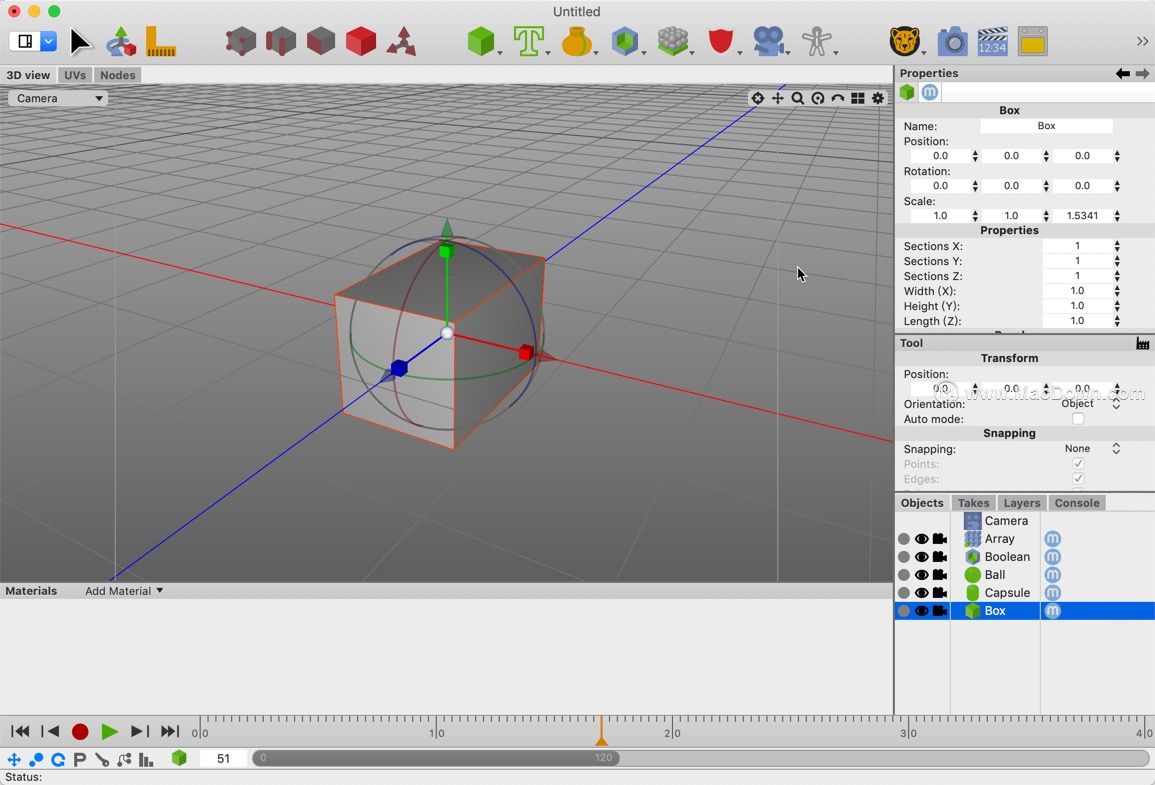Click the camera object creation icon
Viewport: 1155px width, 785px height.
(768, 41)
